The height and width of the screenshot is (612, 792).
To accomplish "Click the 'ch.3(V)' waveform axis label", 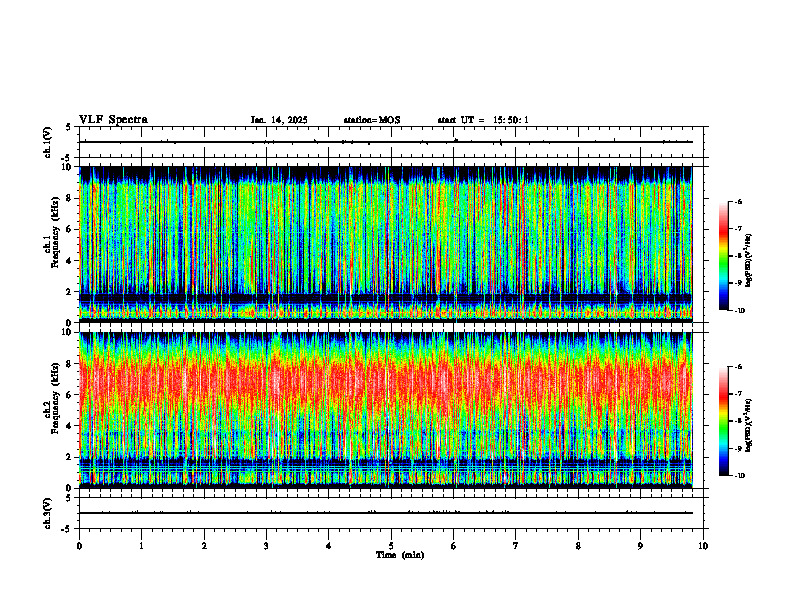I will coord(47,513).
